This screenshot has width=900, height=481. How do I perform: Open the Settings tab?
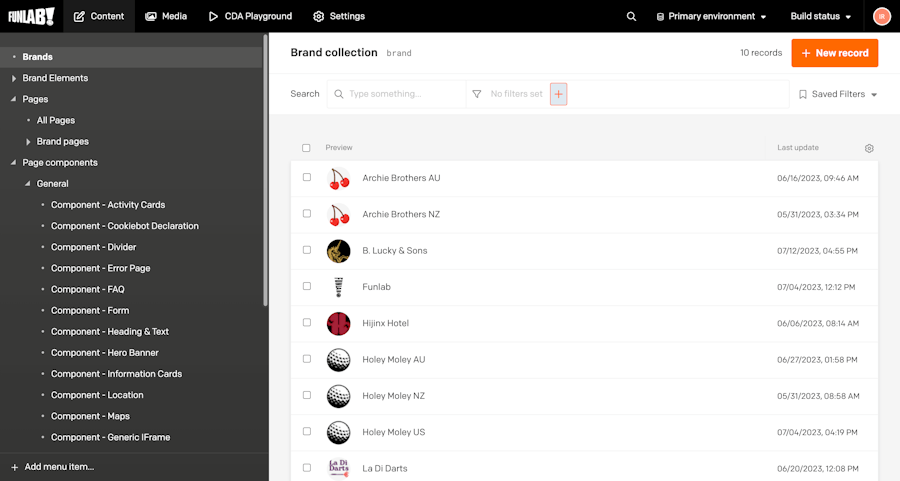pos(339,17)
